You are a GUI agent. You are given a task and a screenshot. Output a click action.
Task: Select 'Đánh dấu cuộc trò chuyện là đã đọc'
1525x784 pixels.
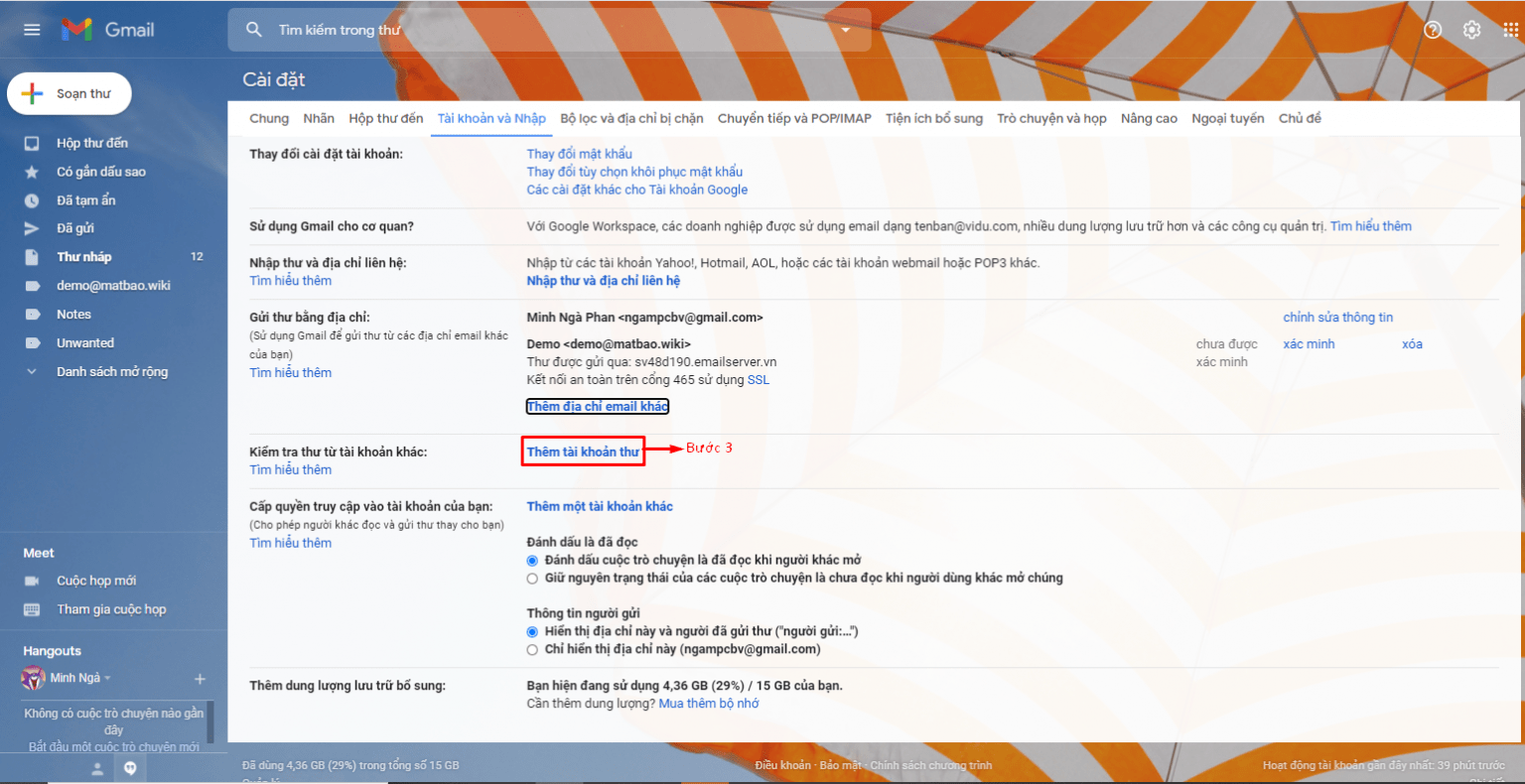tap(531, 560)
